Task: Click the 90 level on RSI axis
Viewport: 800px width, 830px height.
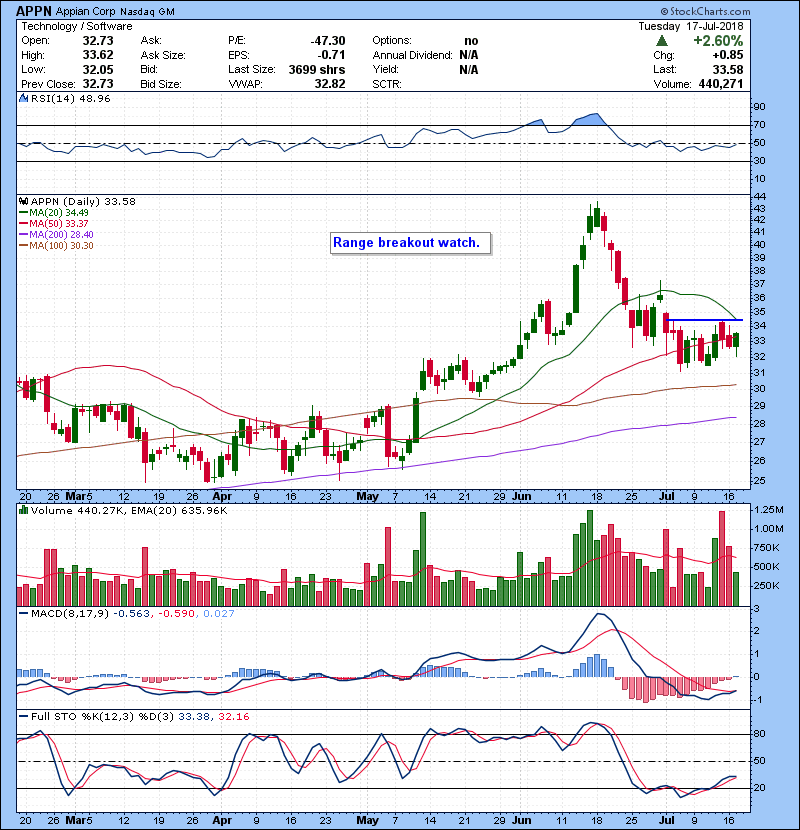Action: (759, 107)
